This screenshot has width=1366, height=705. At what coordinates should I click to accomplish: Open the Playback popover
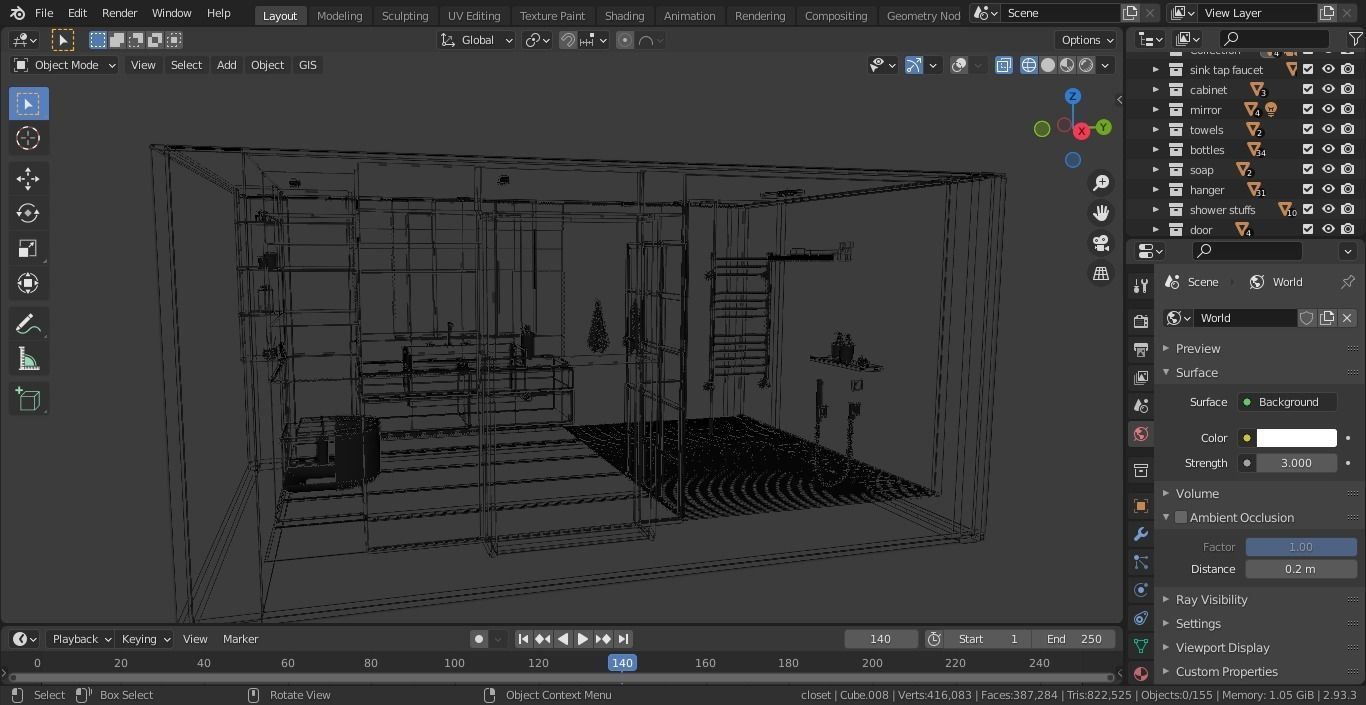80,639
